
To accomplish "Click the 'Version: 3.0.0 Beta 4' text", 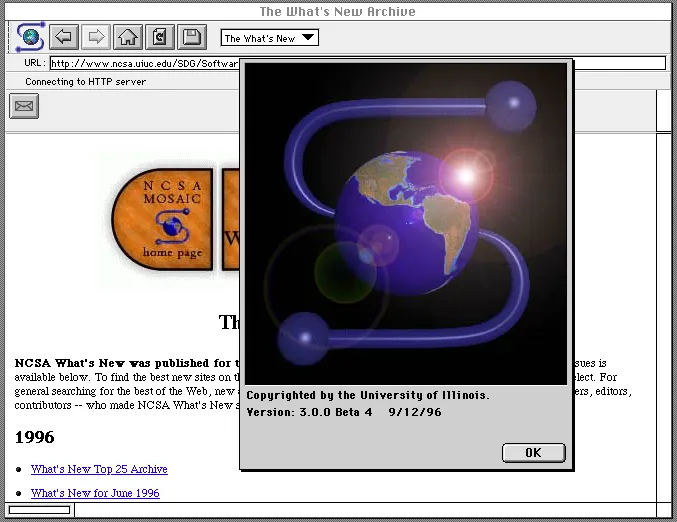I will coord(309,412).
